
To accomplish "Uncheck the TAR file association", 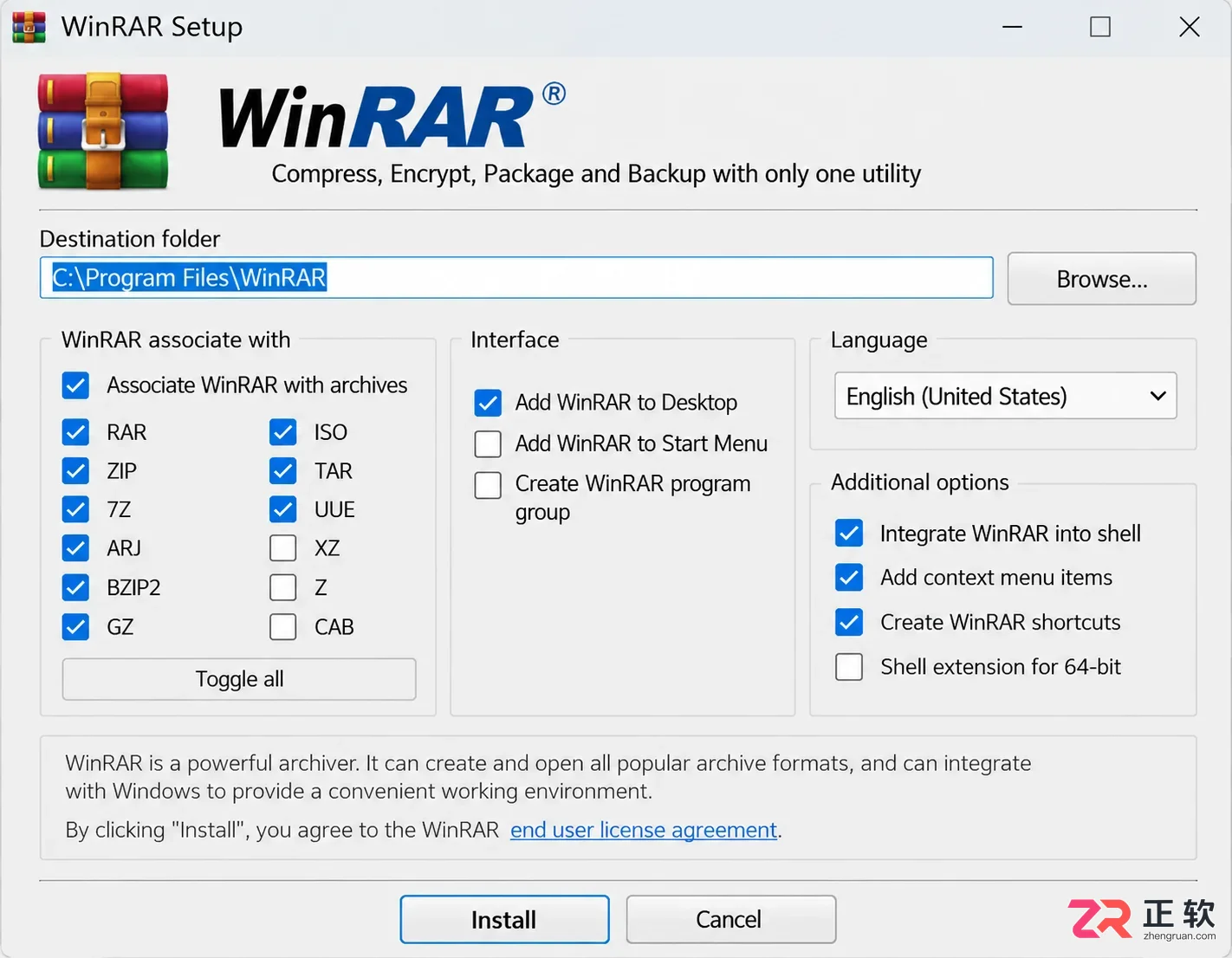I will click(283, 471).
